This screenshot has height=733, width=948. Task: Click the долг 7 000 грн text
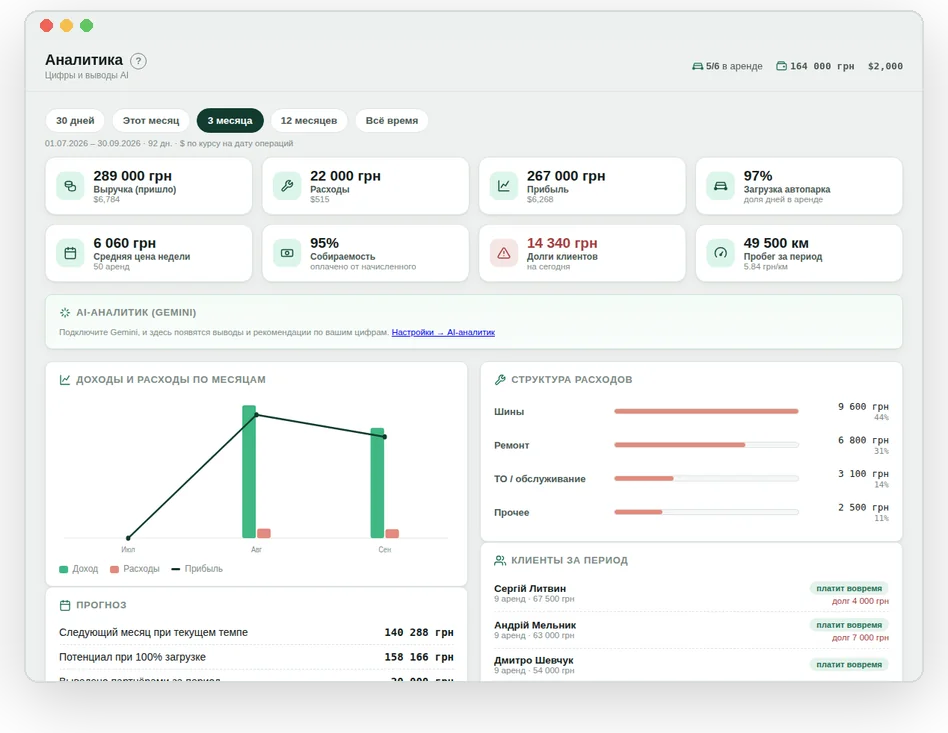pyautogui.click(x=860, y=637)
